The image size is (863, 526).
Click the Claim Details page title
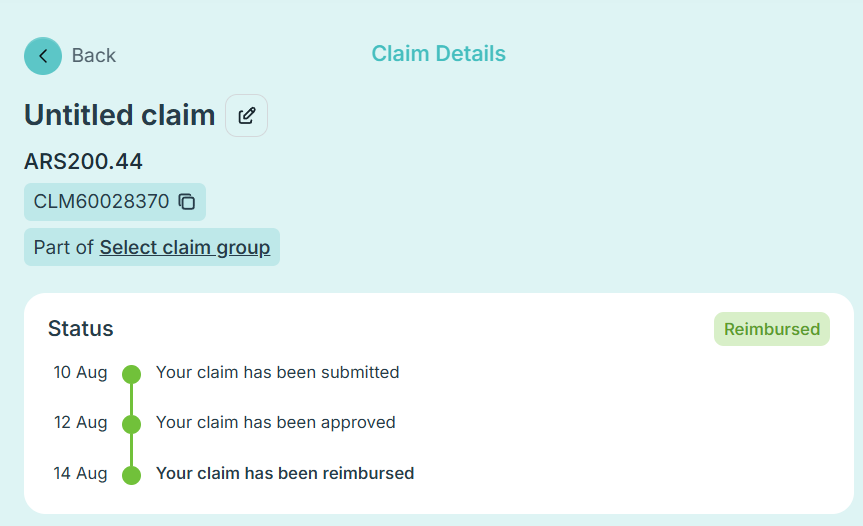(438, 54)
